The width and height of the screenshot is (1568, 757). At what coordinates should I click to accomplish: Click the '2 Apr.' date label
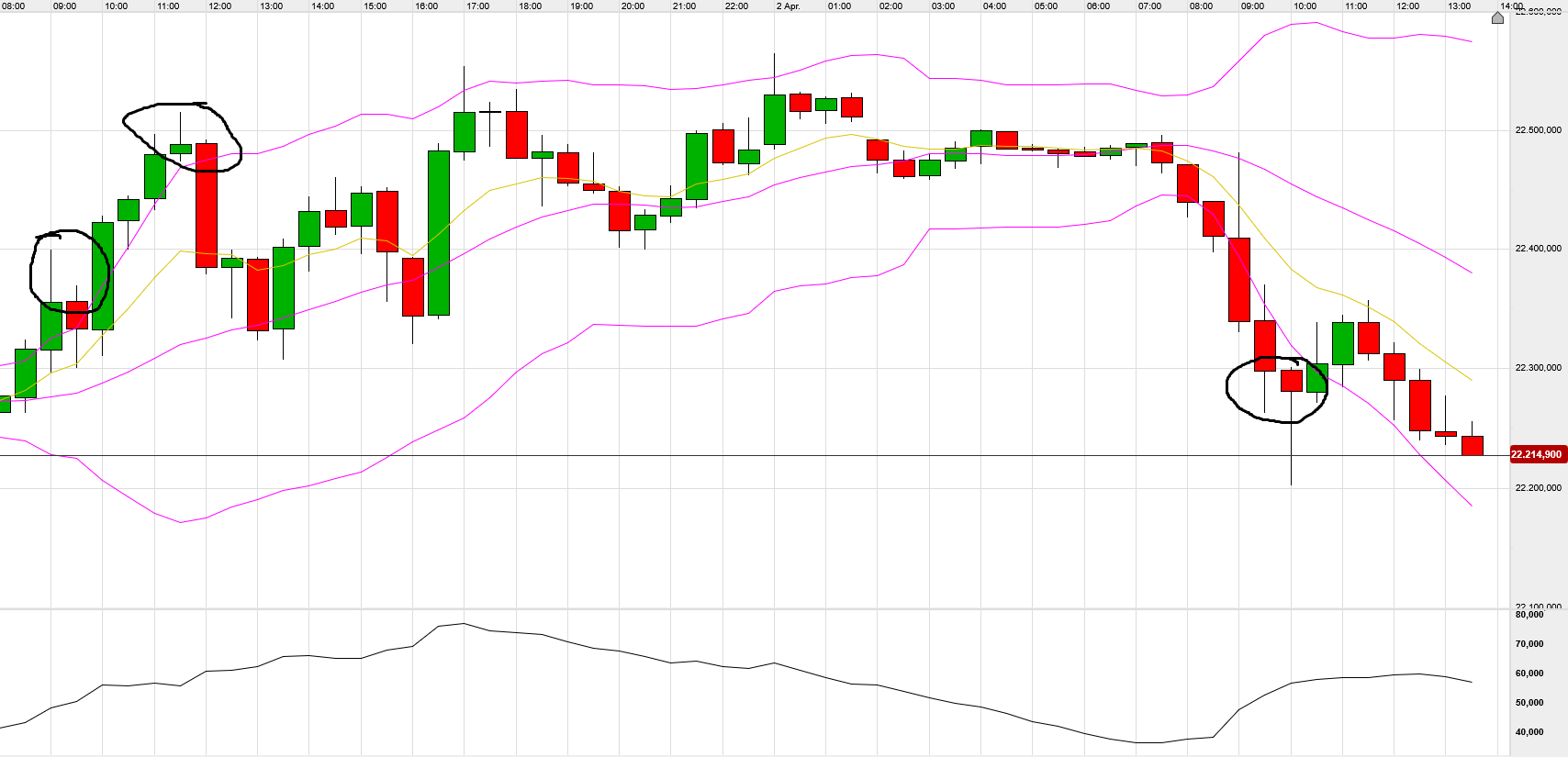tap(788, 6)
